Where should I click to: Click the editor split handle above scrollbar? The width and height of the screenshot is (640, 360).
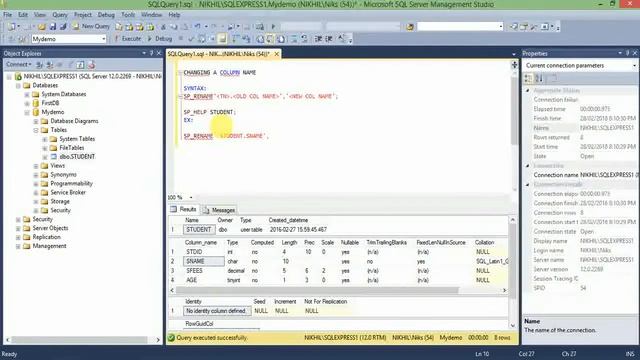[x=514, y=64]
